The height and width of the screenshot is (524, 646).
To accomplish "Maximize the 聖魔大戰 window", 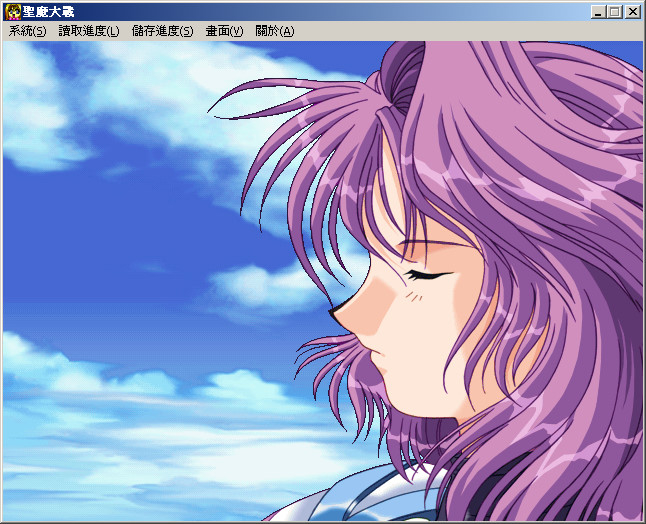I will (x=614, y=12).
